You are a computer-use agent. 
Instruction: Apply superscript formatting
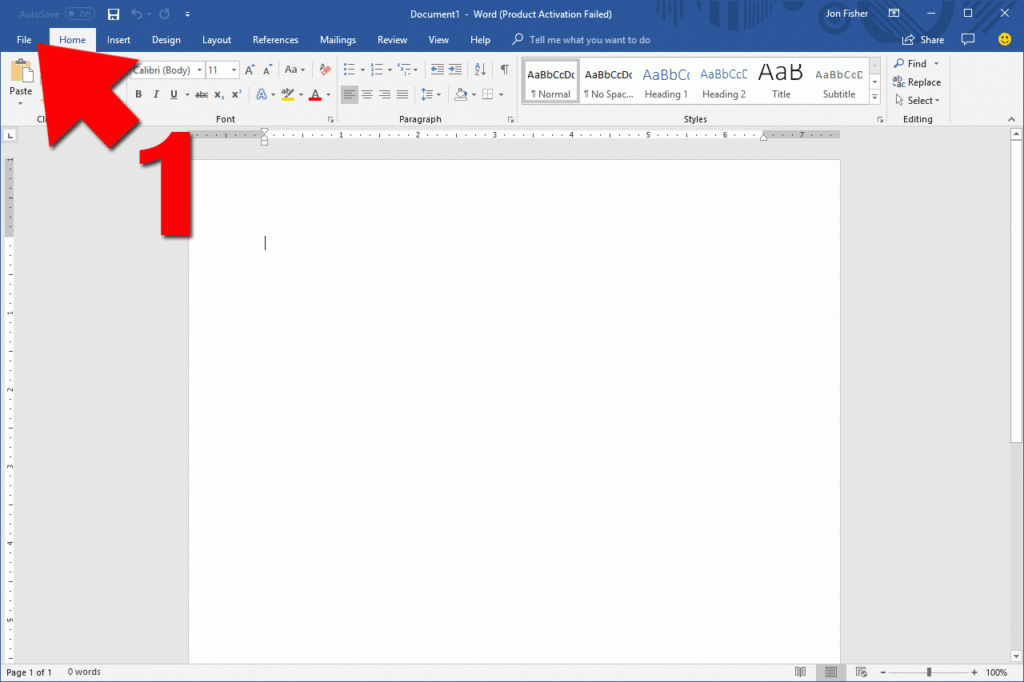click(235, 94)
